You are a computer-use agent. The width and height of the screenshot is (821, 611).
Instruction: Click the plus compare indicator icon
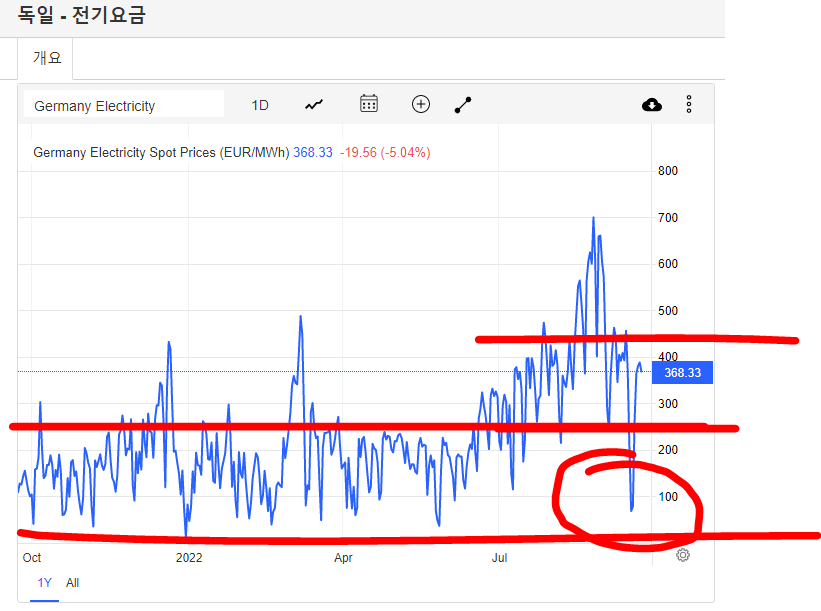click(x=421, y=104)
